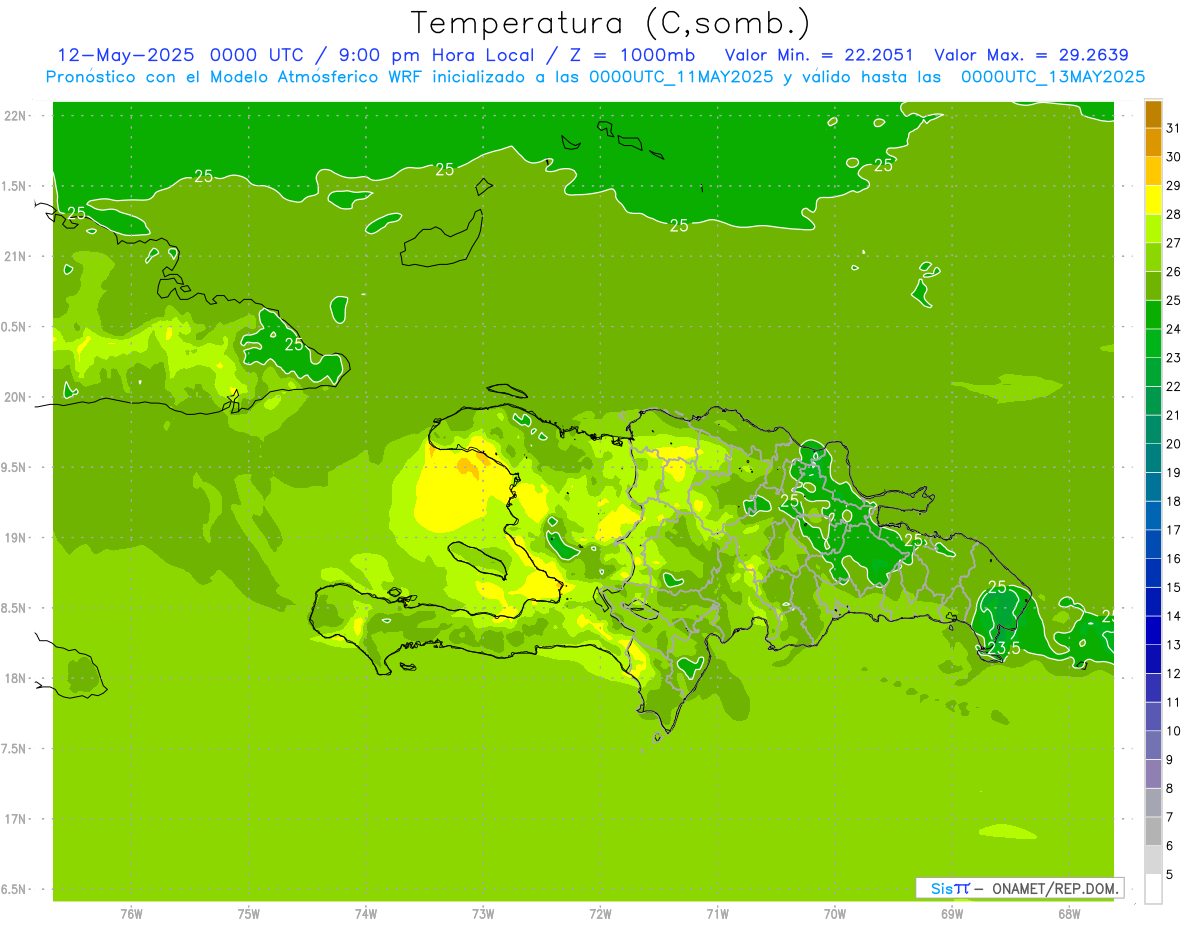Click the '76W' longitude axis label
The image size is (1200, 927).
click(131, 914)
